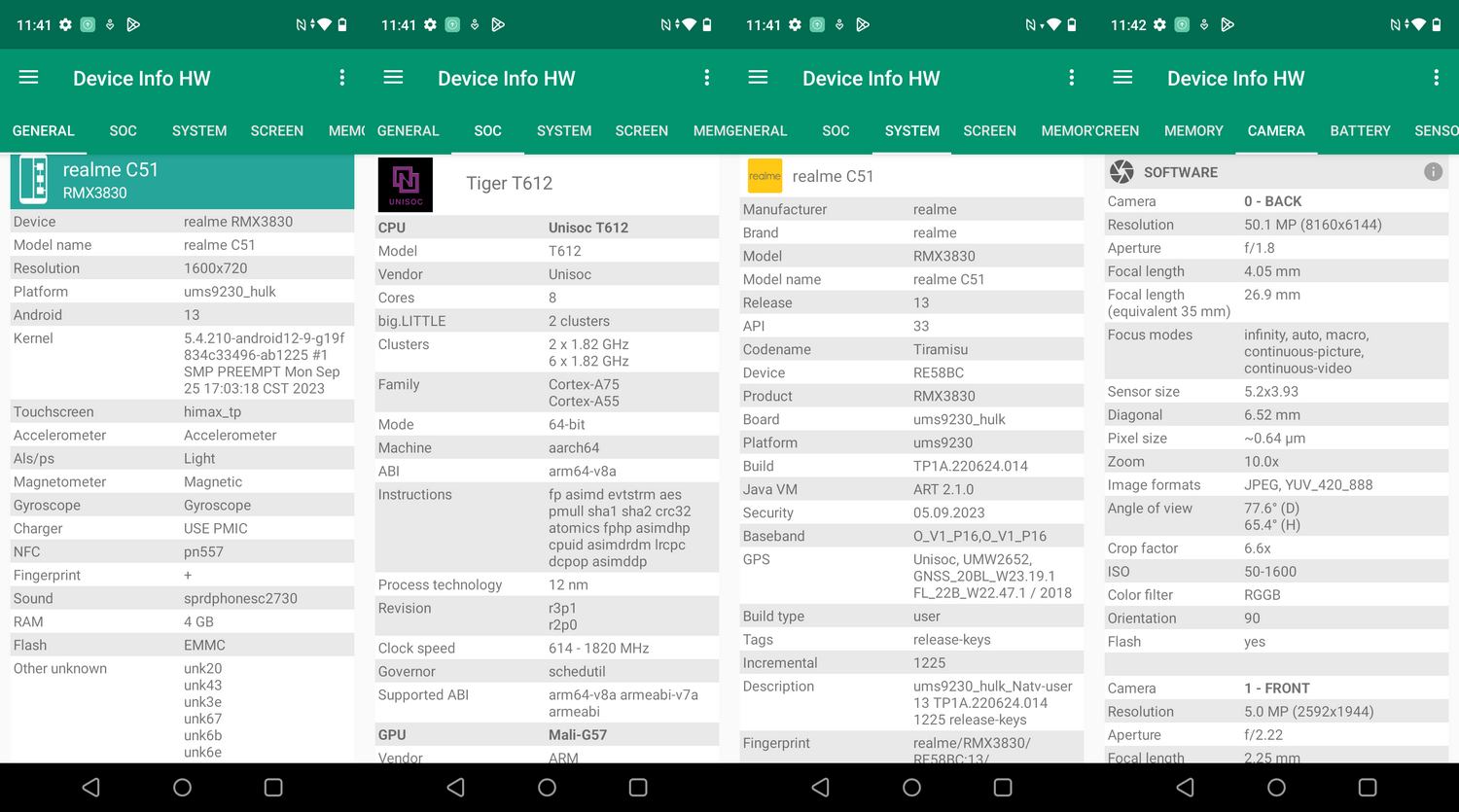Open the BATTERY tab on the CAMERA screen
Screen dimensions: 1459x812
[1360, 130]
